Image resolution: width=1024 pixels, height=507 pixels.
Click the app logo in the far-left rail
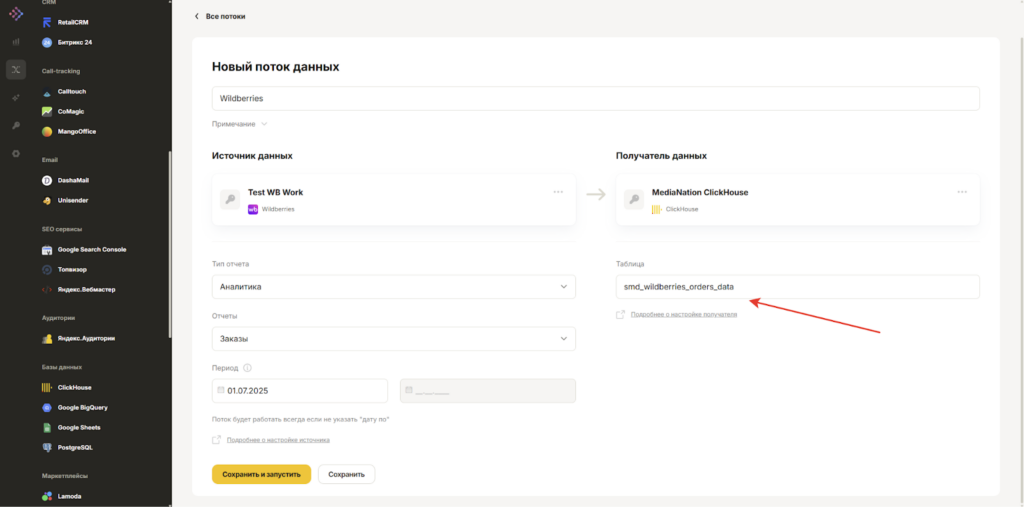pyautogui.click(x=16, y=13)
